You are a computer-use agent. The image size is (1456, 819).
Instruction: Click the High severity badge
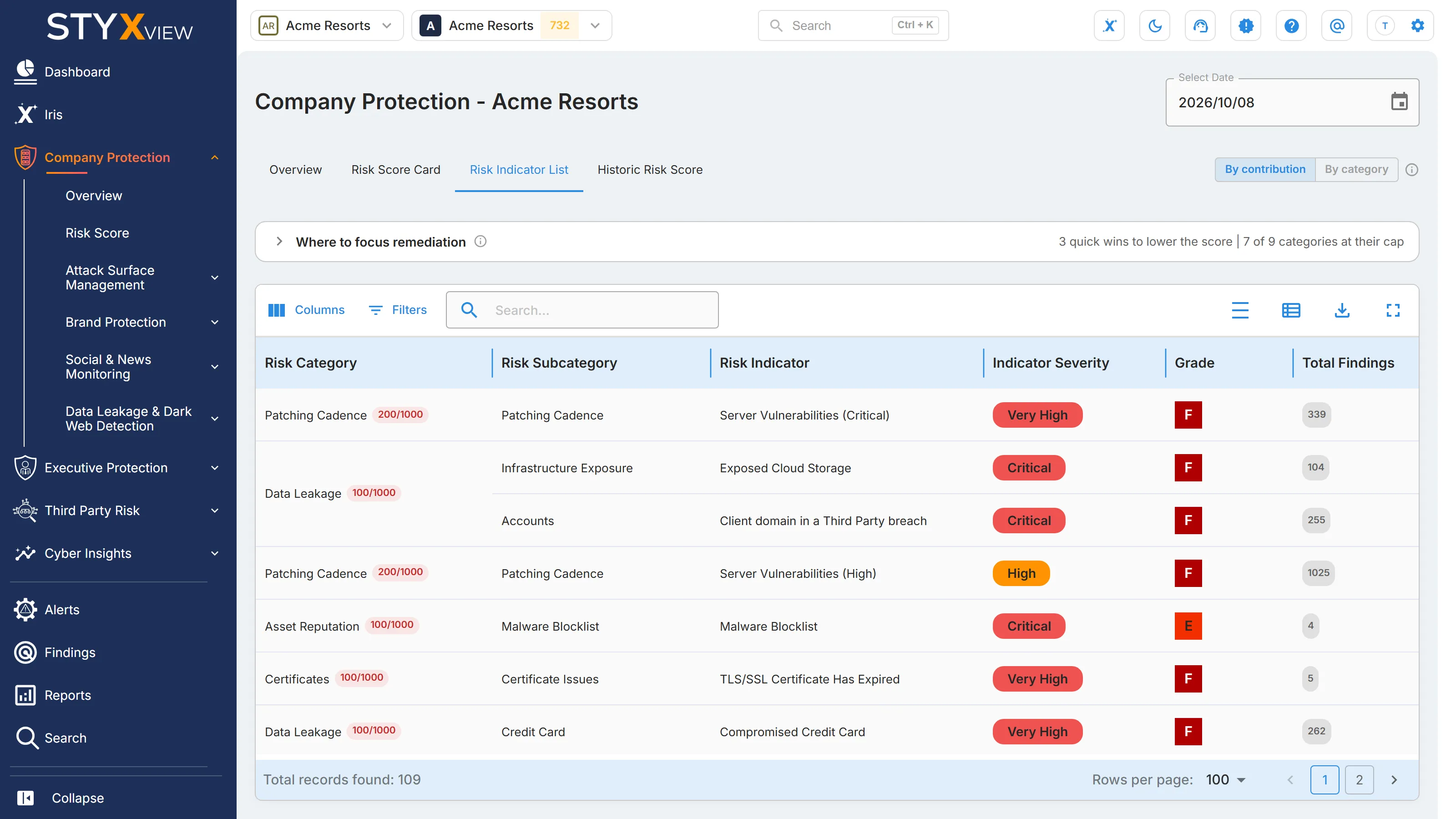(x=1021, y=573)
